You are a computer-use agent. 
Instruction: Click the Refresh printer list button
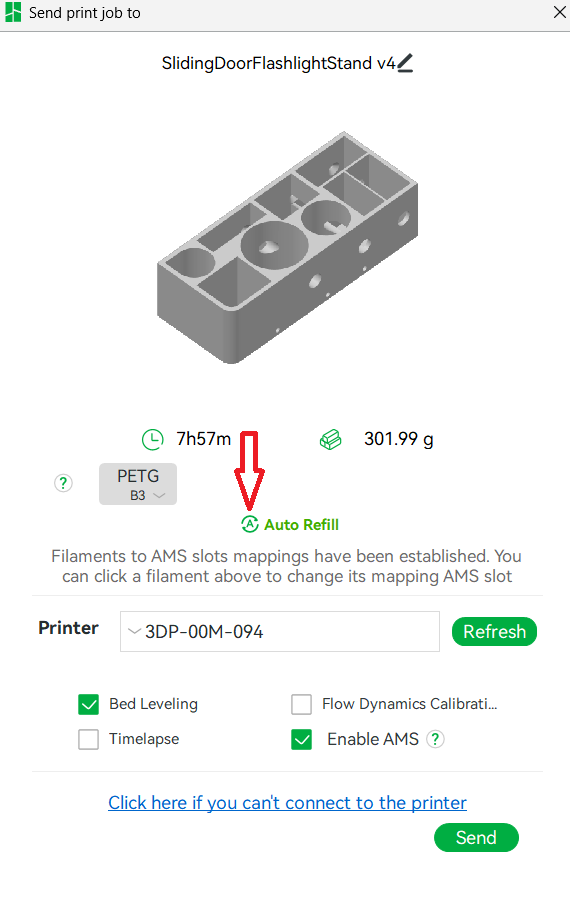494,632
